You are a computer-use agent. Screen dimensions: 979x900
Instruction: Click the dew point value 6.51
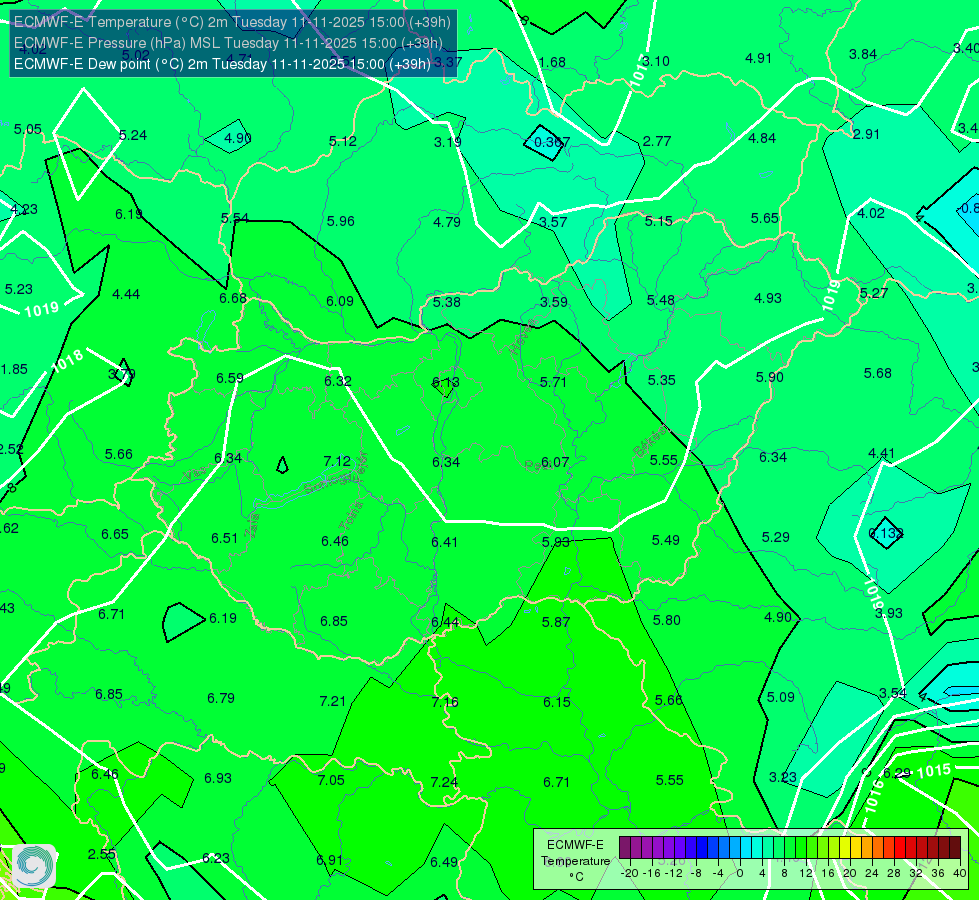pyautogui.click(x=224, y=538)
